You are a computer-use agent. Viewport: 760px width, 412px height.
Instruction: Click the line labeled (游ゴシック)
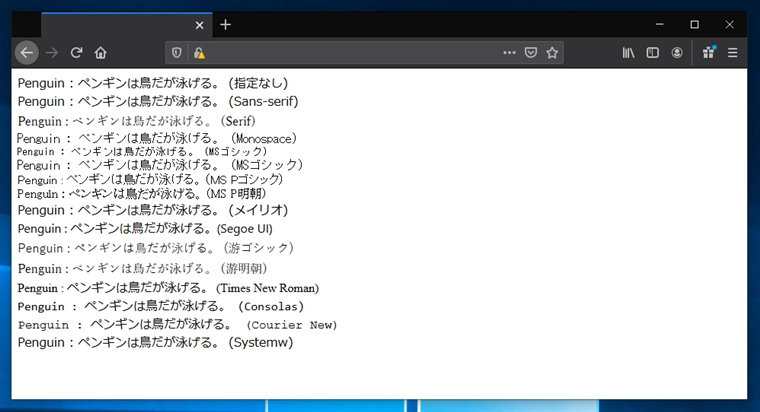156,248
